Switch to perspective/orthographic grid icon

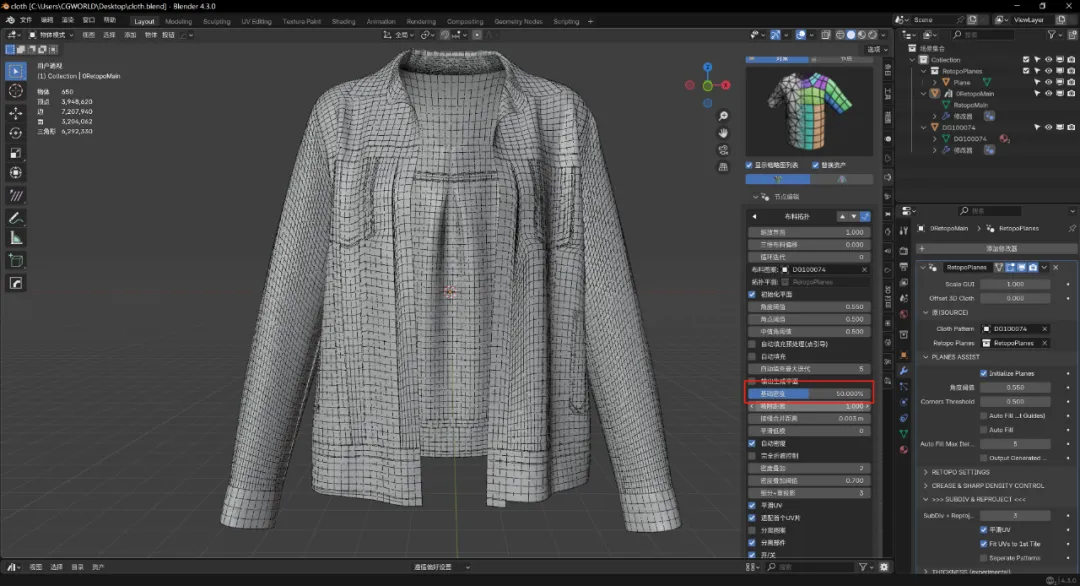(x=723, y=167)
